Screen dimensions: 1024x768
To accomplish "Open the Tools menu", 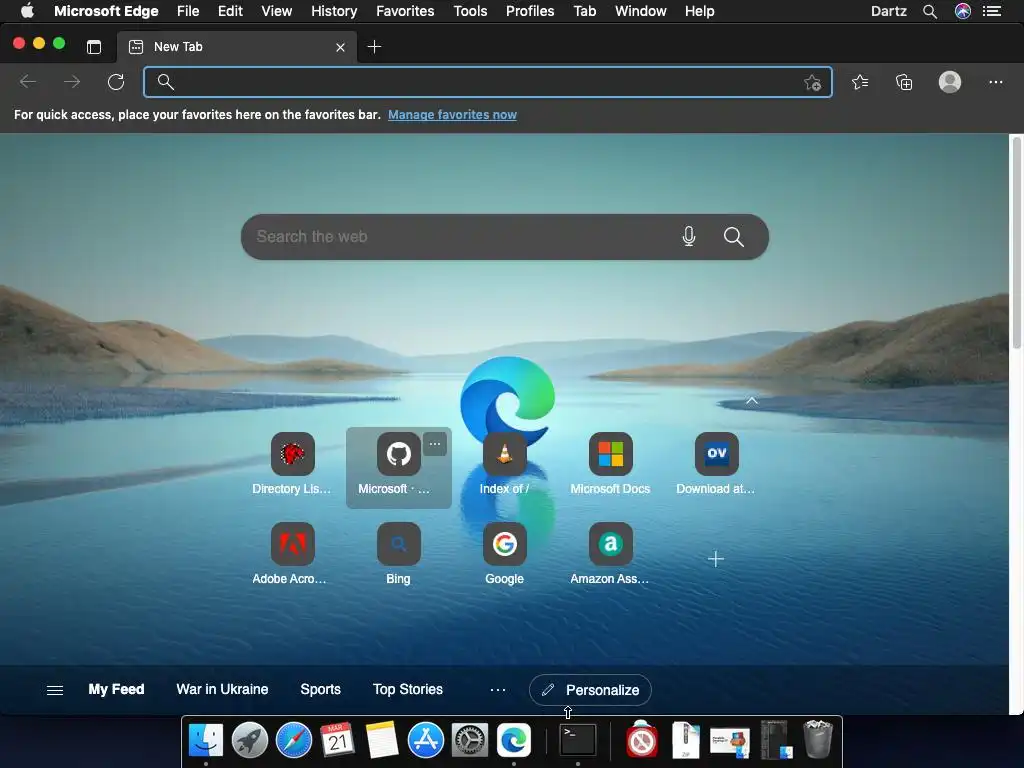I will click(470, 11).
